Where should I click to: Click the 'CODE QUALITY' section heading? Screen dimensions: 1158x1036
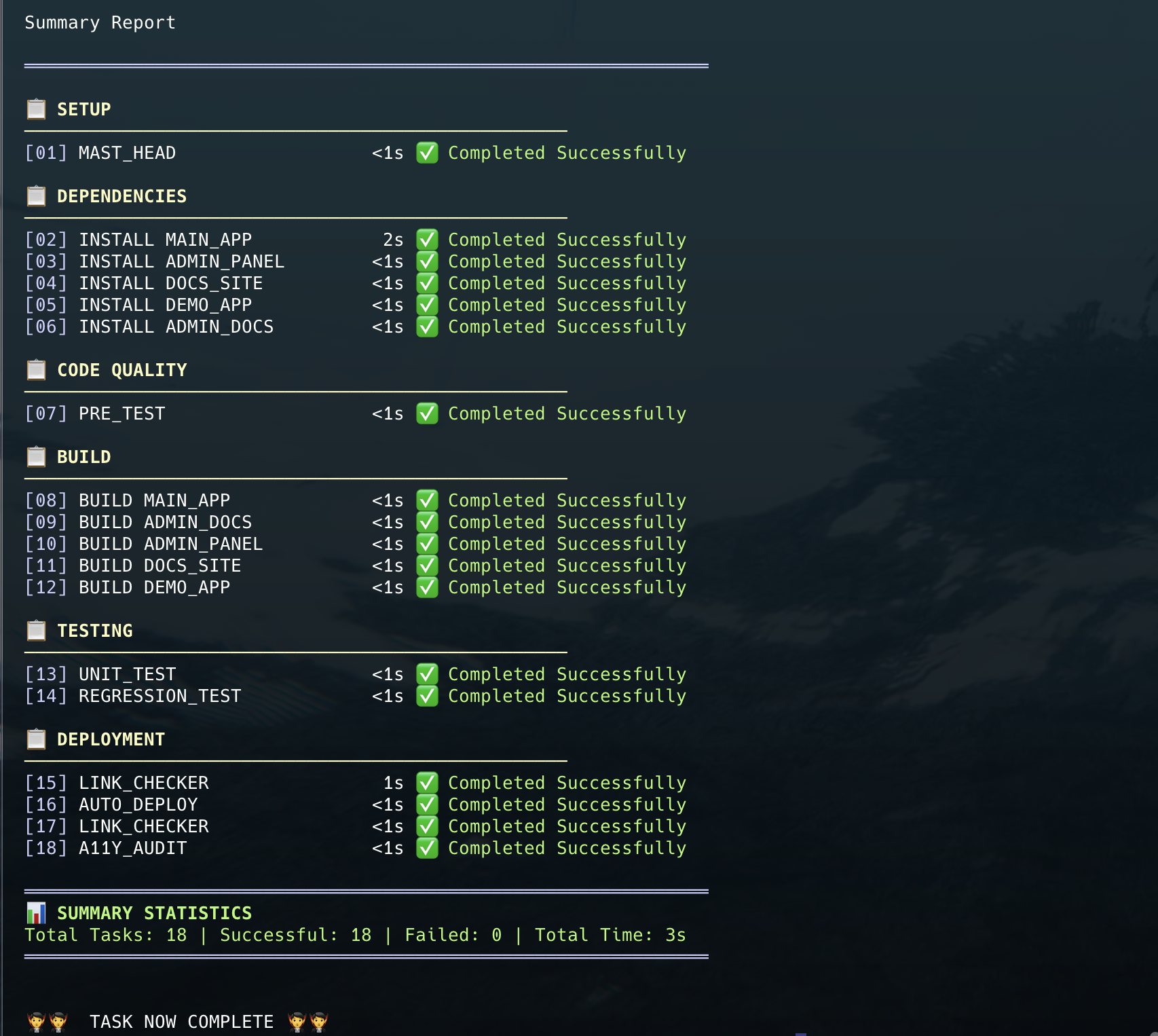122,370
